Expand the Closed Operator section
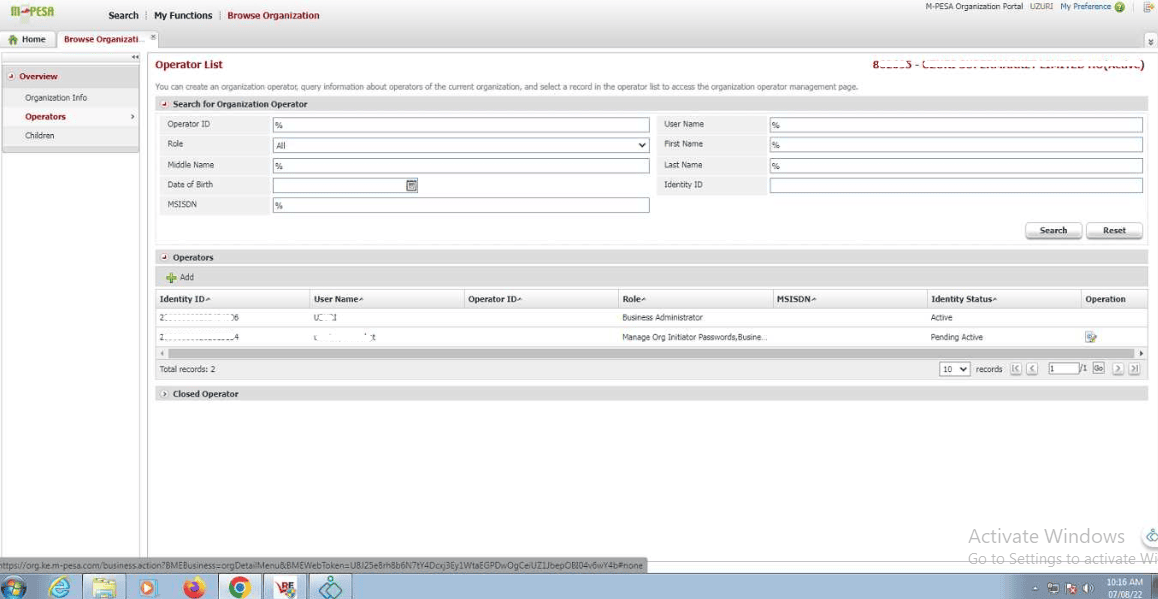This screenshot has width=1158, height=599. pyautogui.click(x=165, y=394)
